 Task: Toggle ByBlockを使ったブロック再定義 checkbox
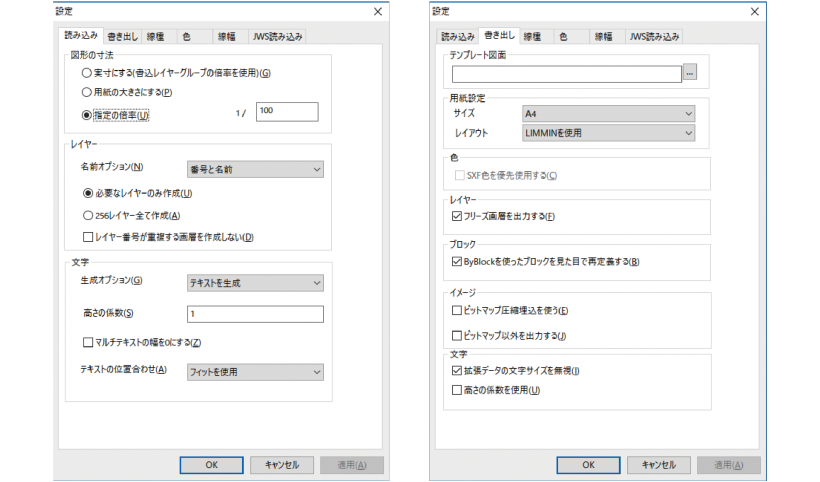[x=457, y=261]
